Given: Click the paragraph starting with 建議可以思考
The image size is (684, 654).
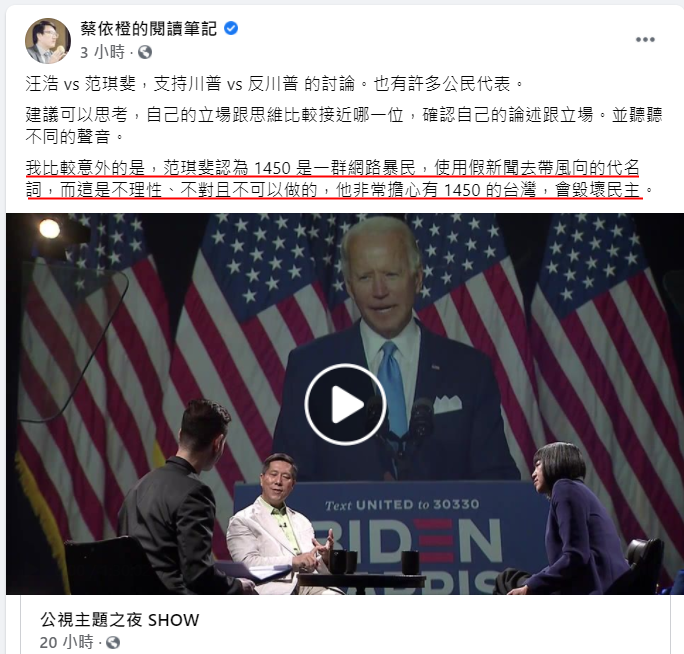Looking at the screenshot, I should (344, 126).
